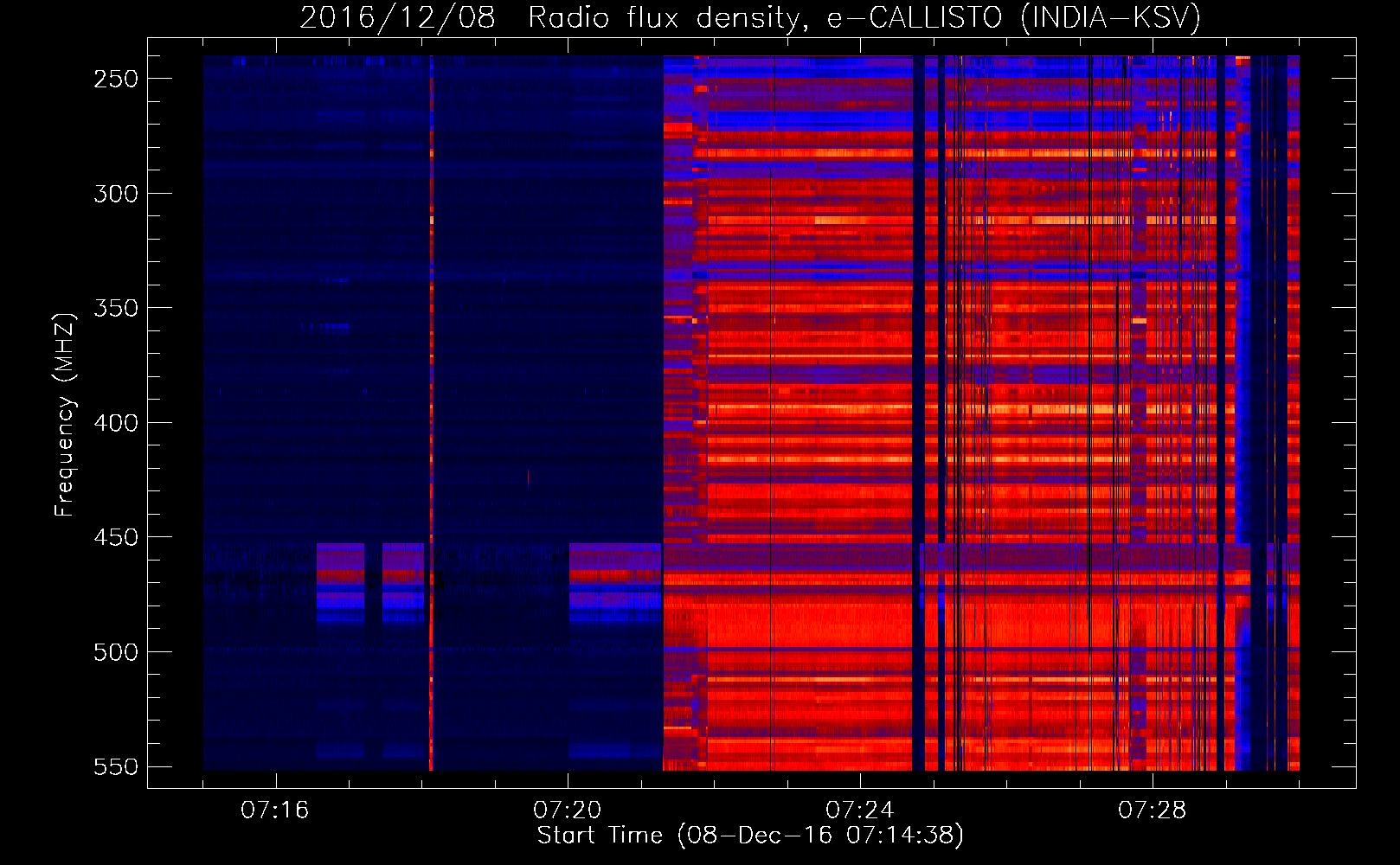Click the 250 frequency tick label
The height and width of the screenshot is (865, 1400).
point(116,79)
